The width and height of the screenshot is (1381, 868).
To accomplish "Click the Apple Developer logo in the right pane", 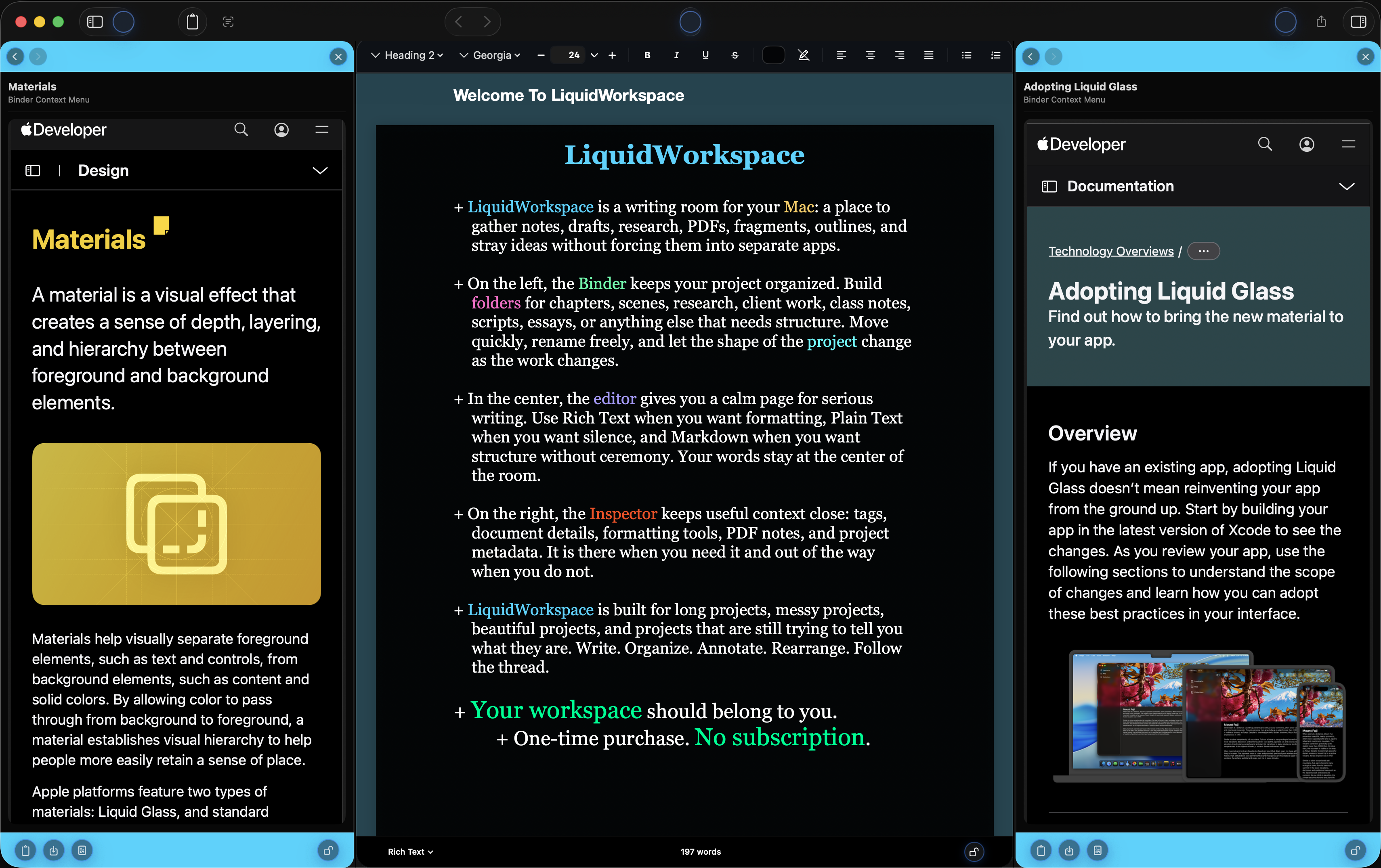I will 1081,144.
